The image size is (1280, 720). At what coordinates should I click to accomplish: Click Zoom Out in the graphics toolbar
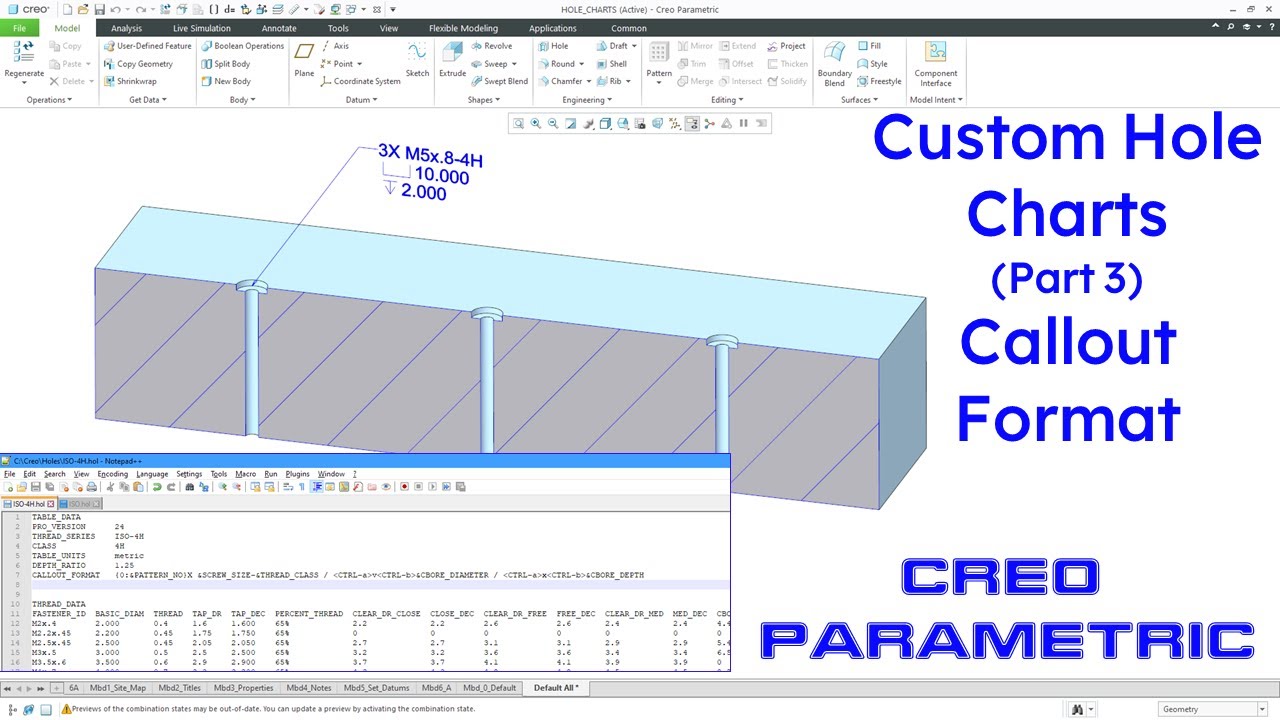[x=553, y=123]
